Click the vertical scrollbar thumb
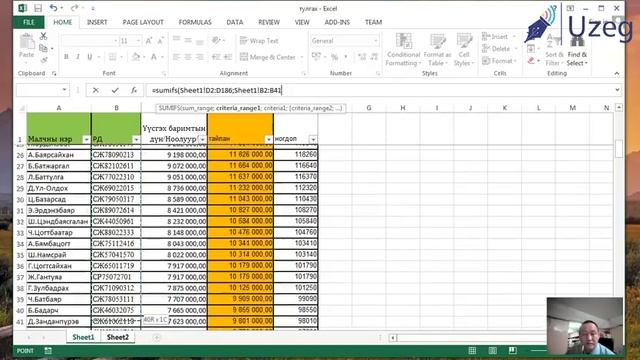640x360 pixels. click(619, 149)
